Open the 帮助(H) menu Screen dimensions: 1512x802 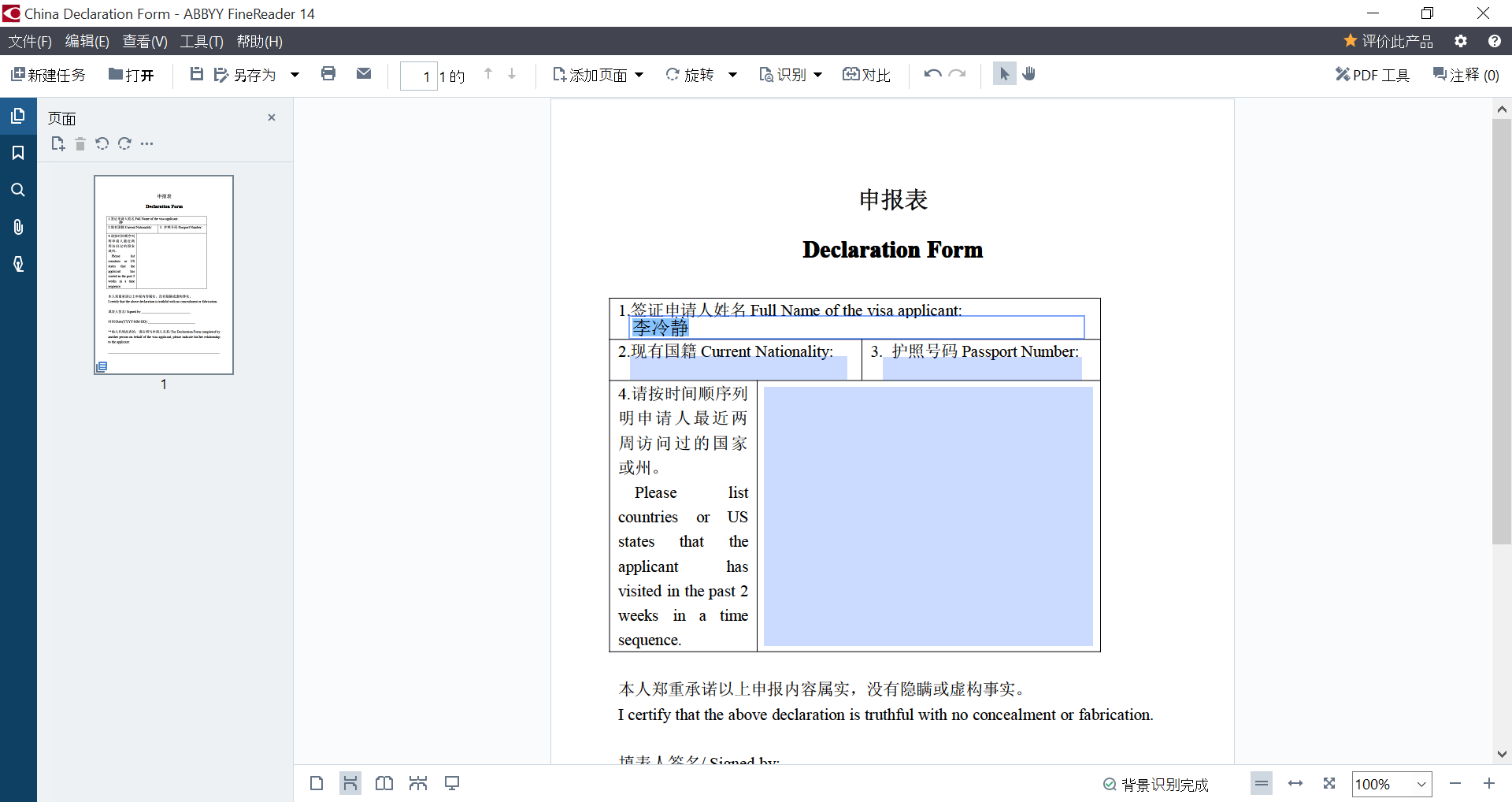[x=259, y=42]
